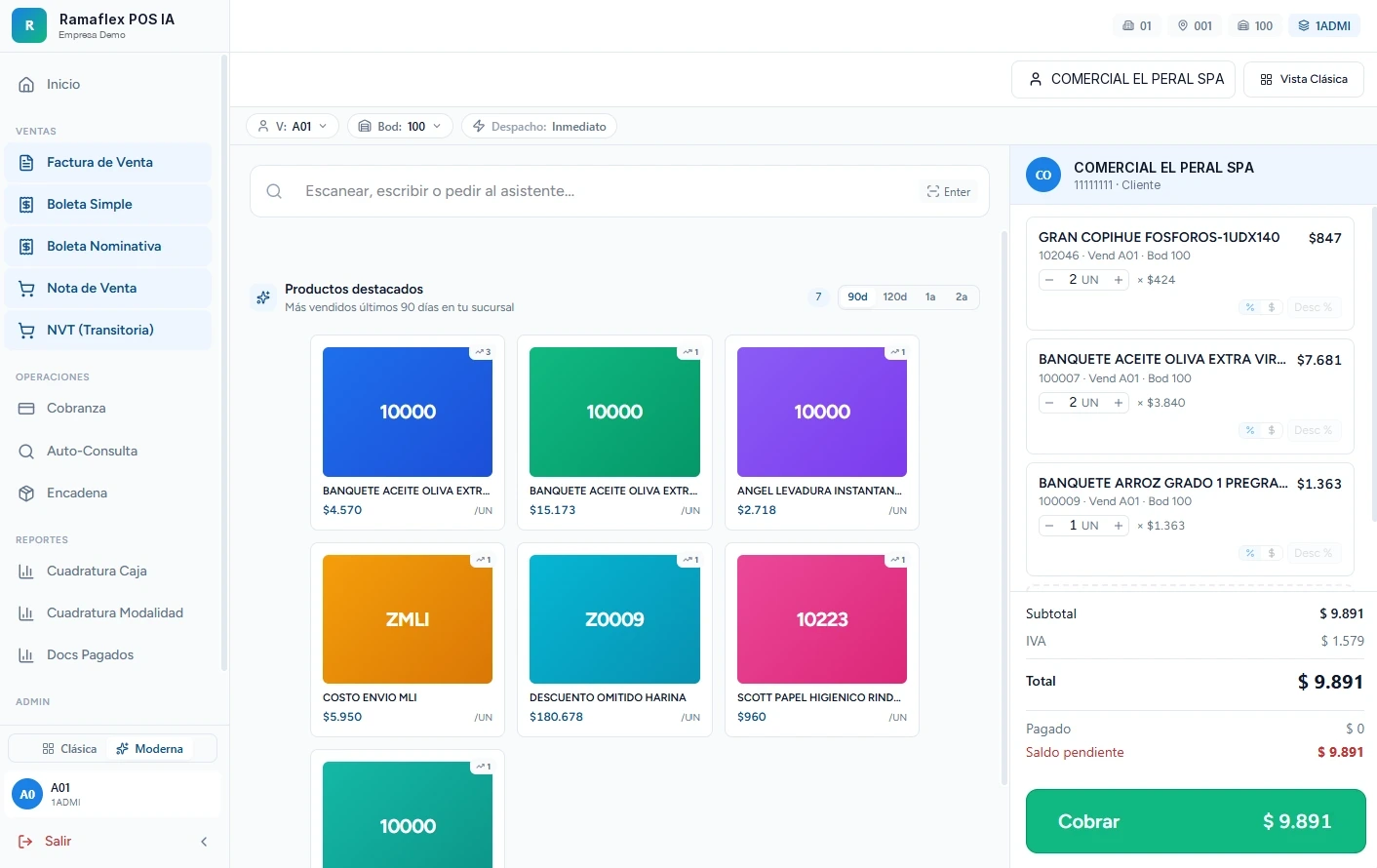Screen dimensions: 1377x868
Task: Toggle percent discount on GRAN COPIHUE FOSFOROS
Action: pyautogui.click(x=1250, y=307)
